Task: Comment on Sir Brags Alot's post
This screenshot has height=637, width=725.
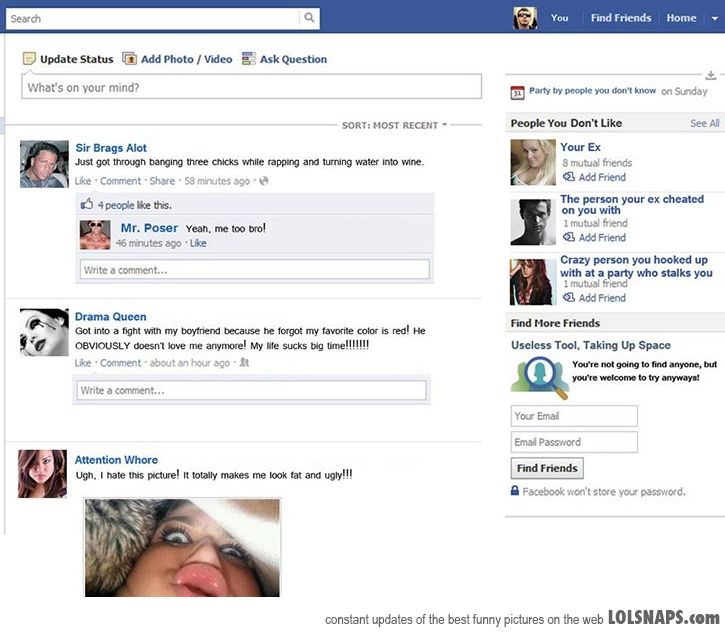Action: click(x=120, y=181)
